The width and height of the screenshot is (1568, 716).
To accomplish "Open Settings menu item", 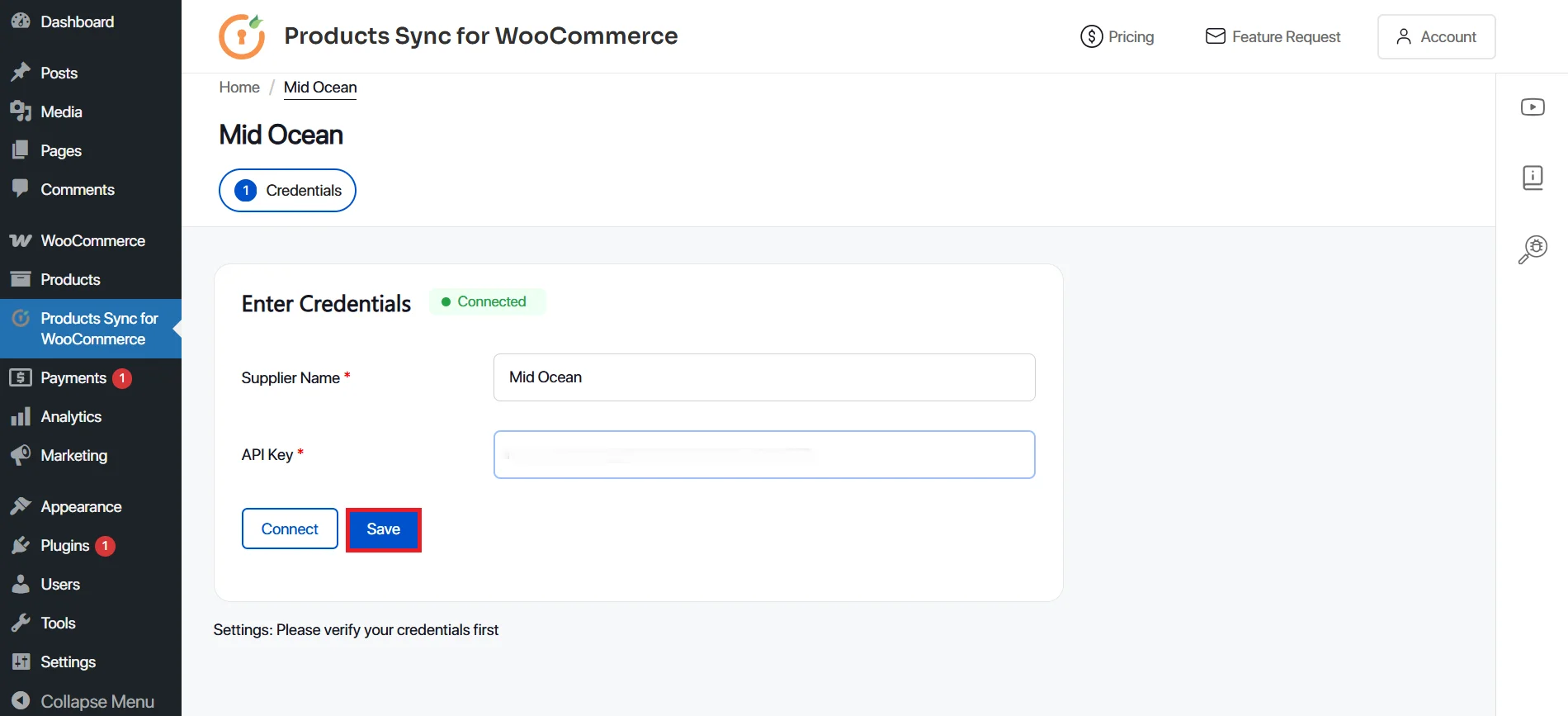I will point(91,661).
